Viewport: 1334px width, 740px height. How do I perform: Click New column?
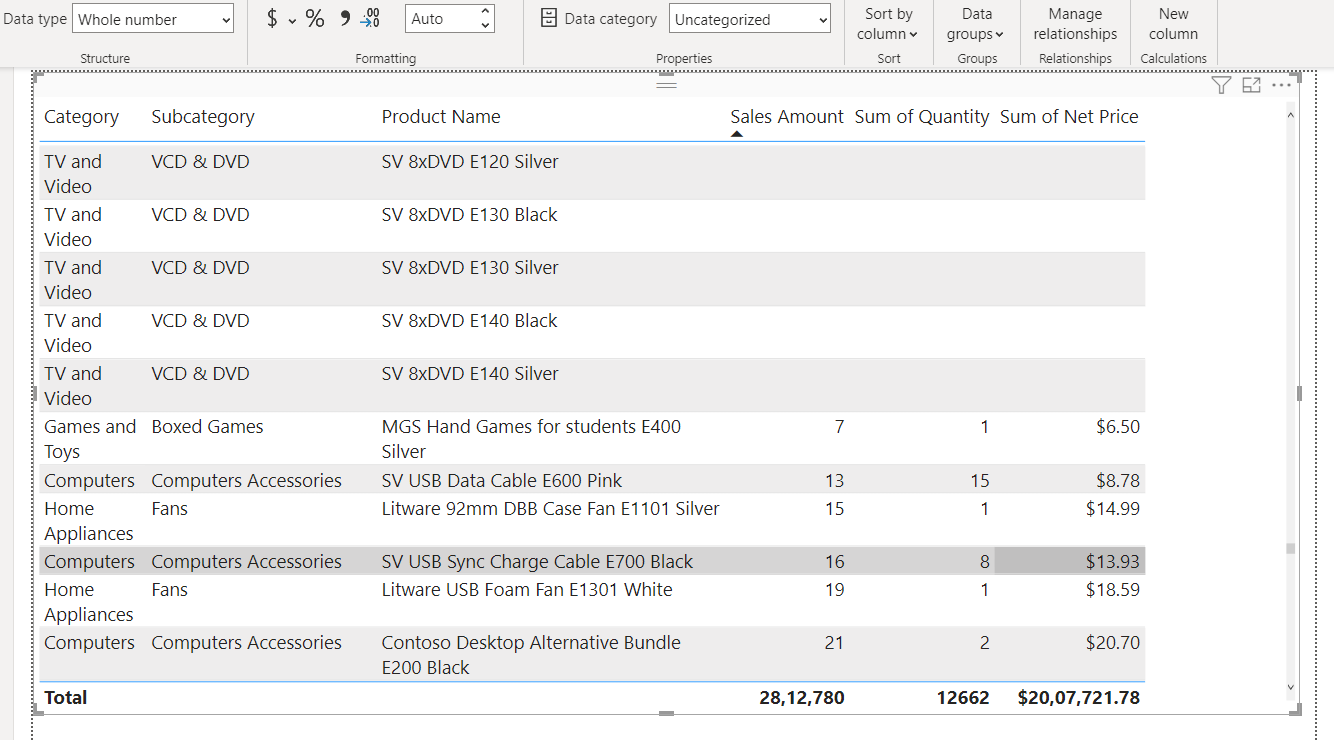click(1173, 24)
